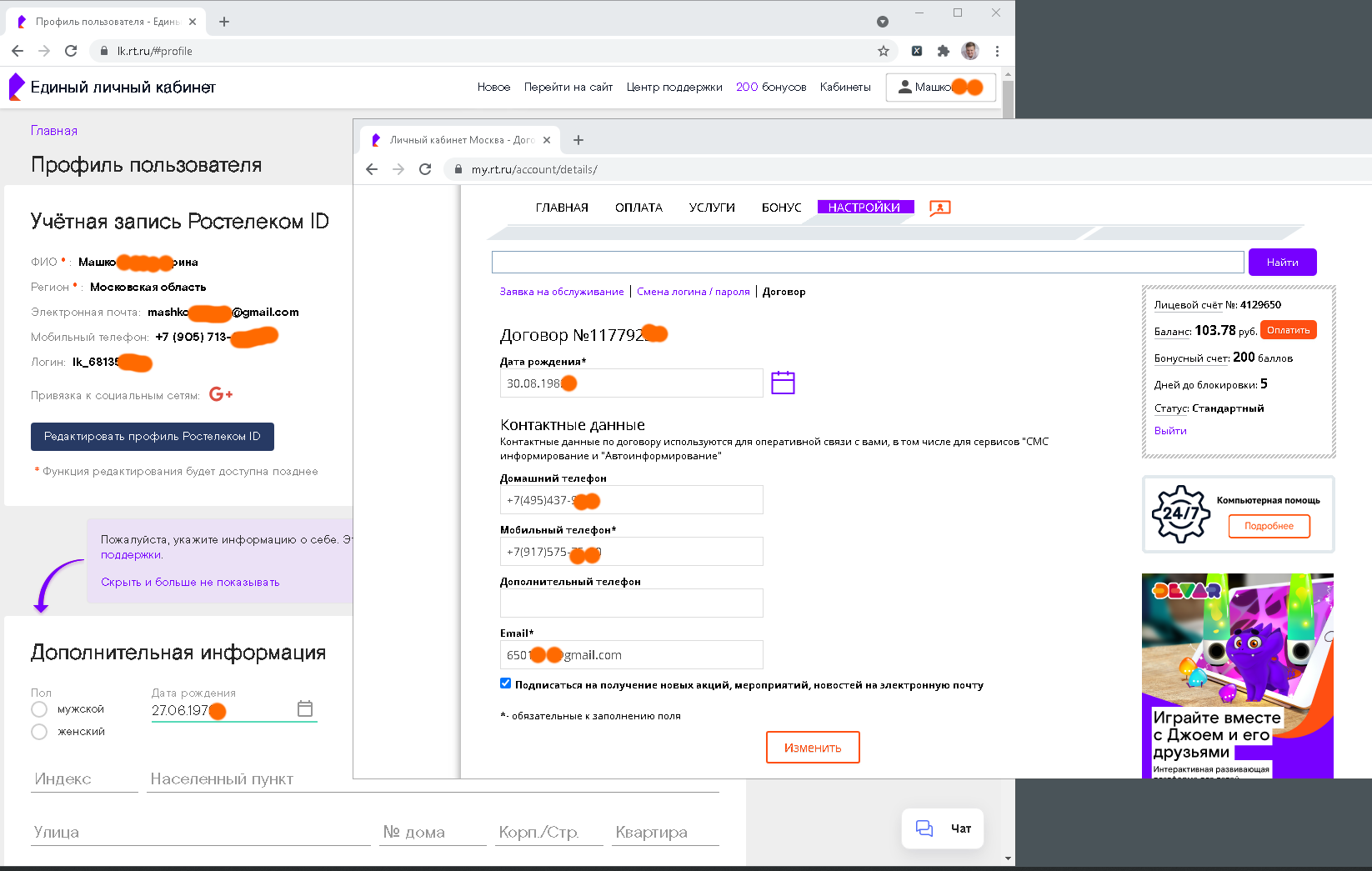Screen dimensions: 1372x871
Task: Bookmark the lk.rt.ru page with the star icon
Action: click(884, 51)
